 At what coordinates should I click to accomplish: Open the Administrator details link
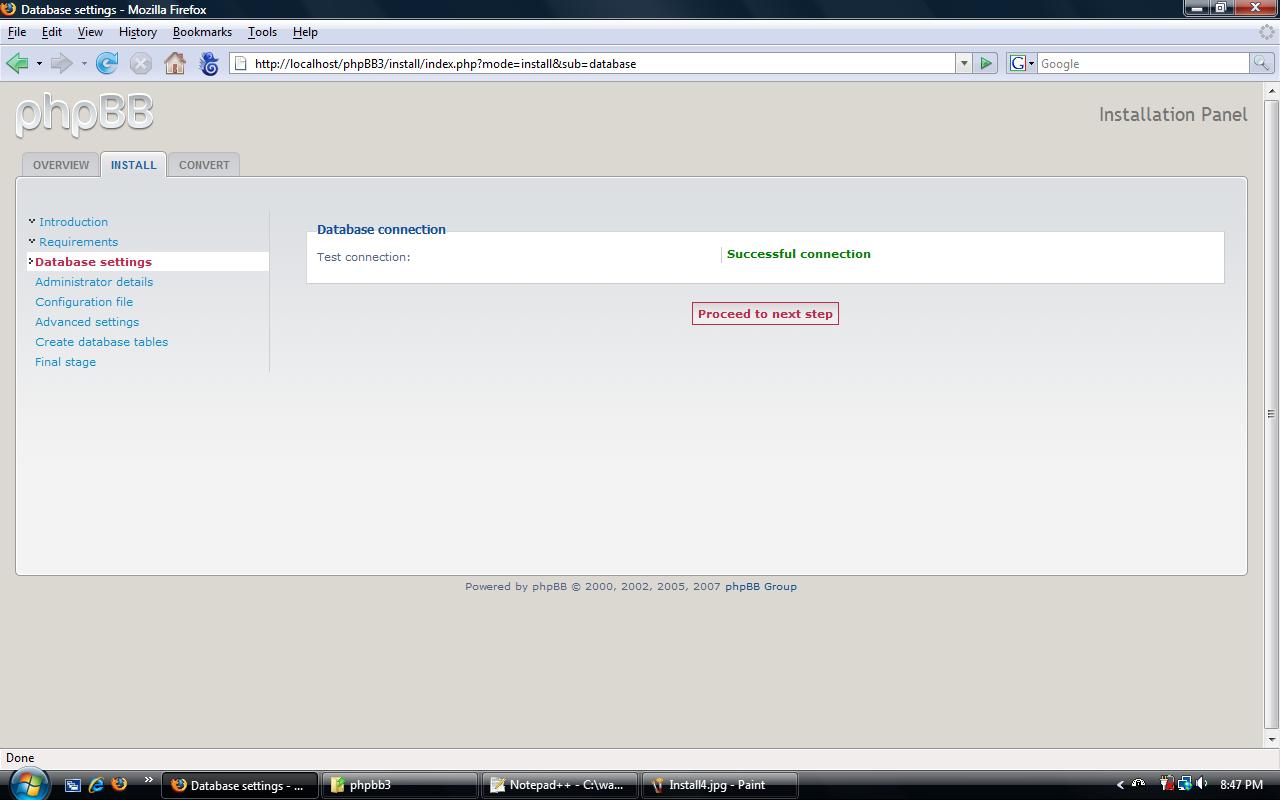click(94, 282)
